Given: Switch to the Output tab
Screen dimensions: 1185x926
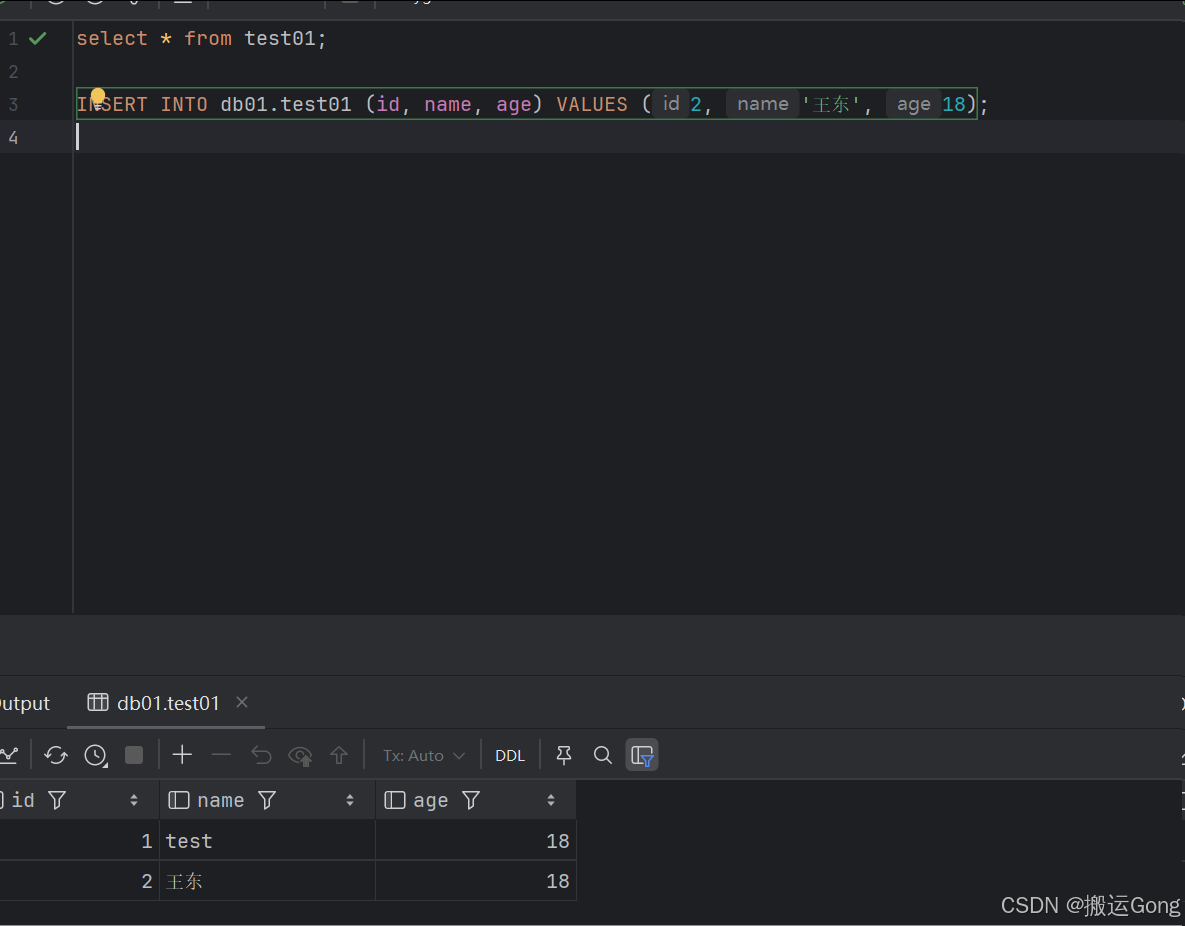Looking at the screenshot, I should 24,703.
